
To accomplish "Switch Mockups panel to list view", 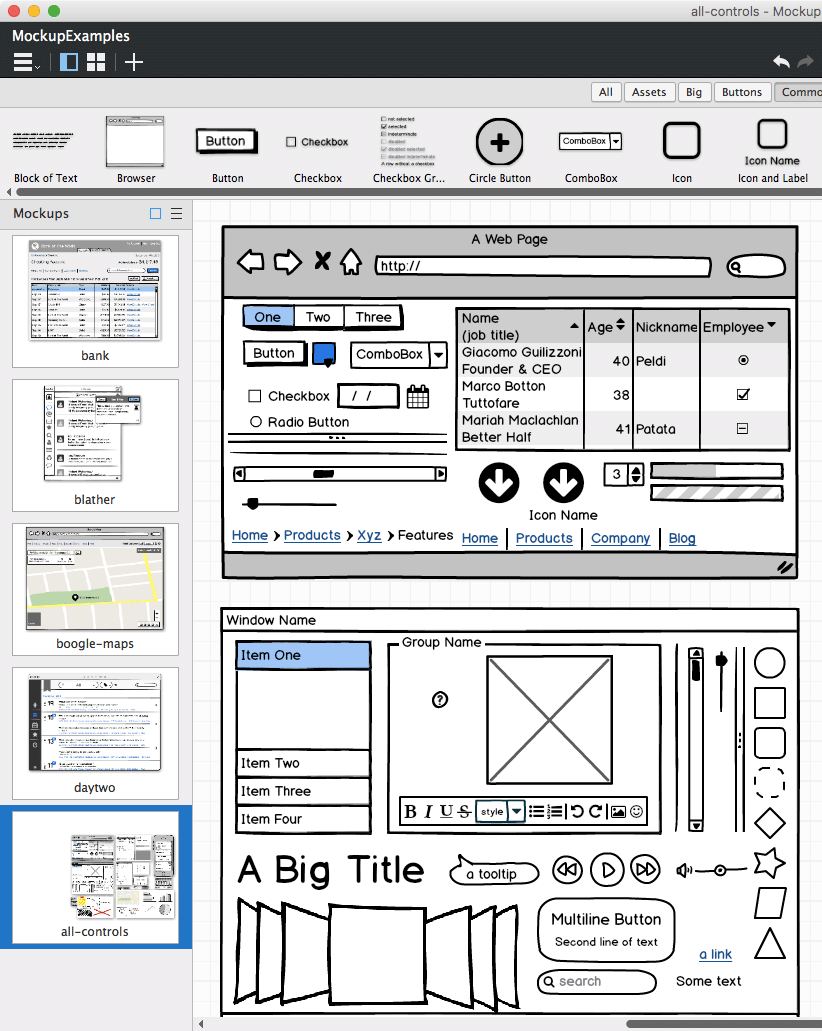I will coord(177,214).
